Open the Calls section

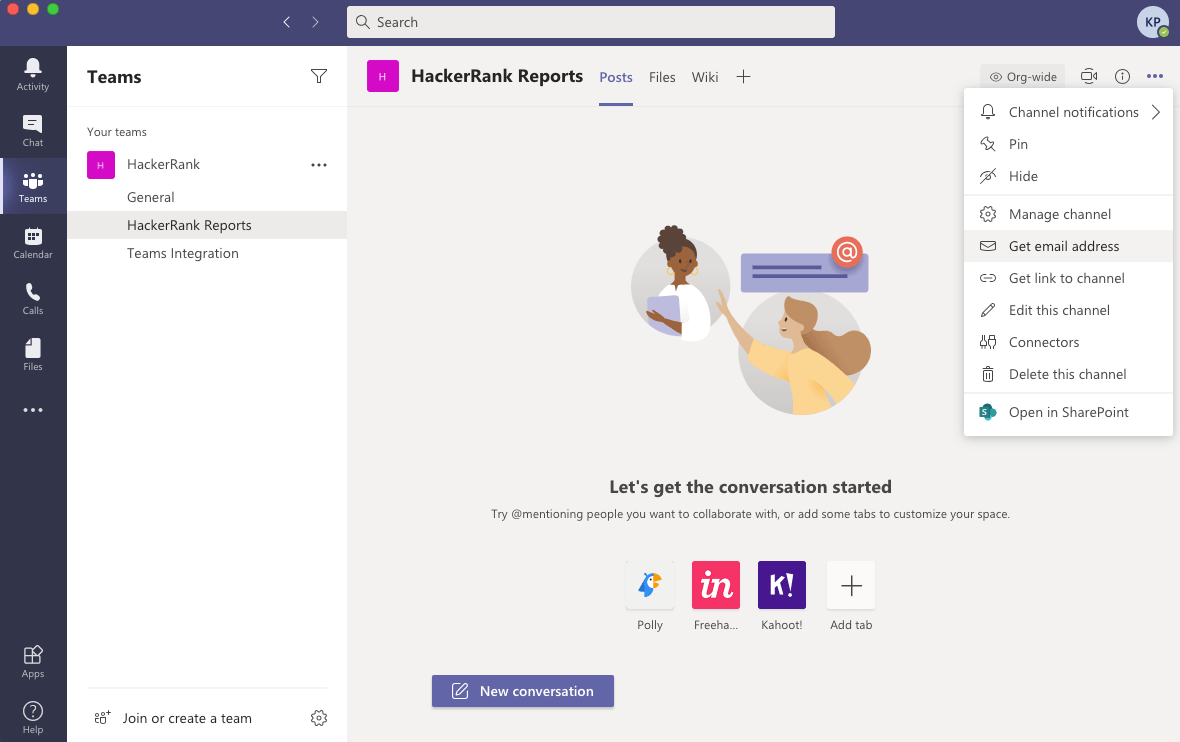[x=33, y=299]
